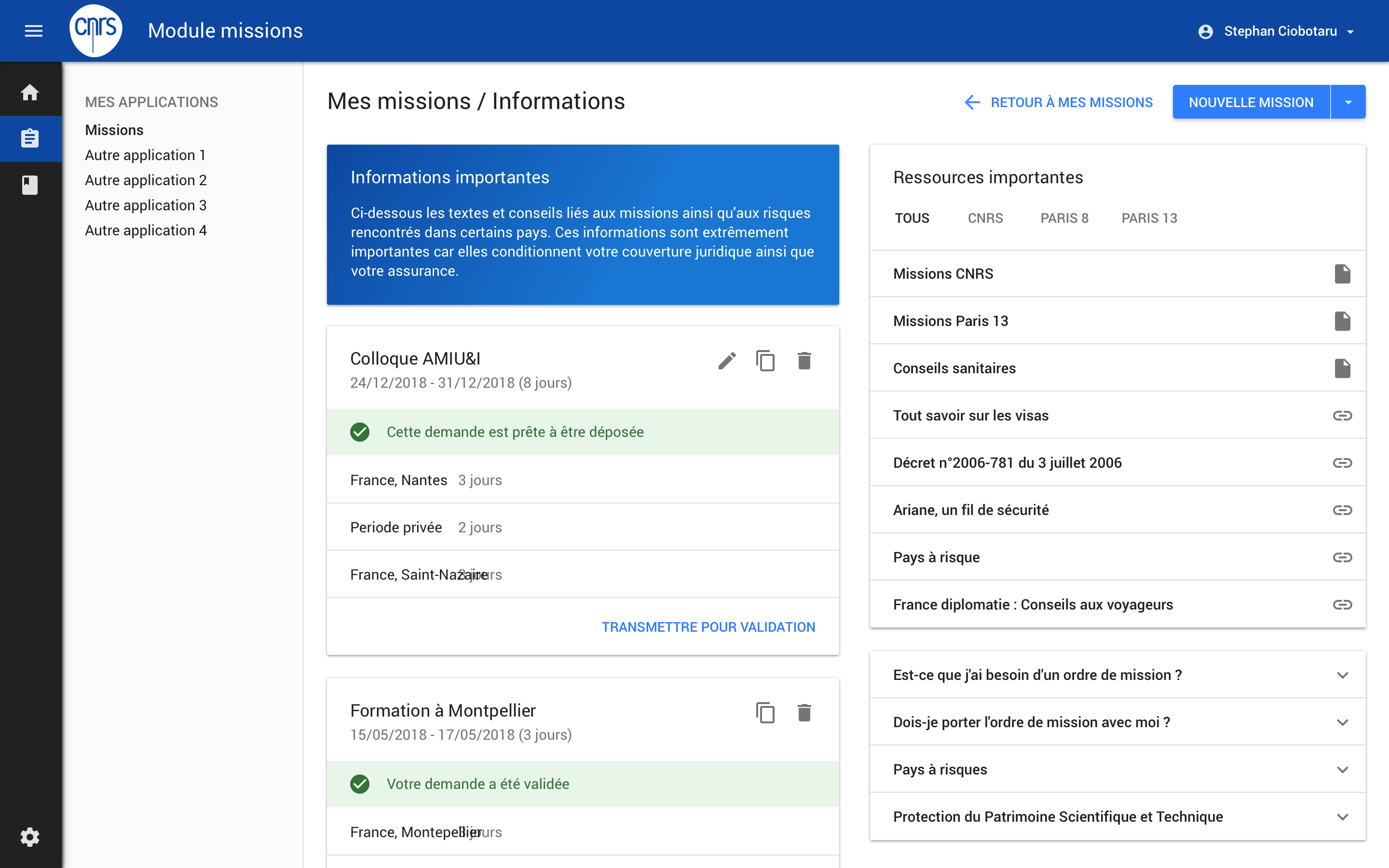Click TRANSMETTRE POUR VALIDATION
The width and height of the screenshot is (1389, 868).
[708, 627]
